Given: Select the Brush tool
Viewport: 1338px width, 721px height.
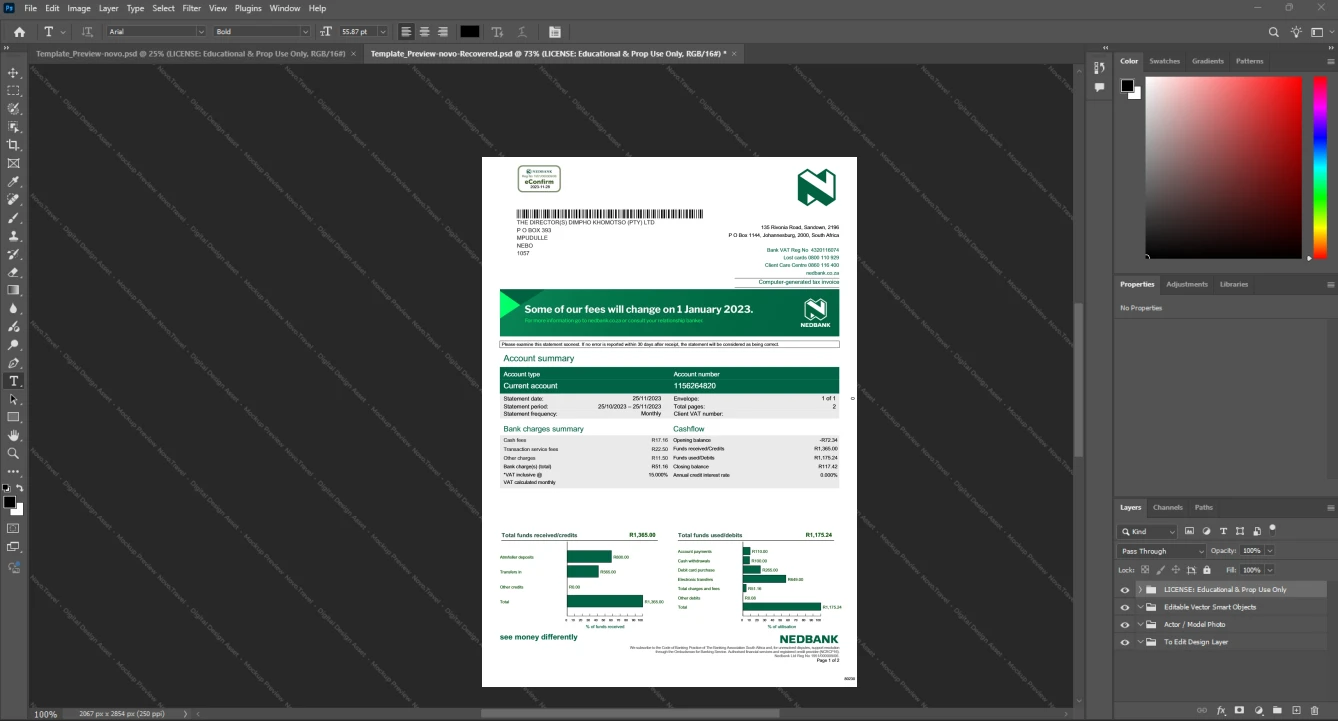Looking at the screenshot, I should [x=13, y=218].
